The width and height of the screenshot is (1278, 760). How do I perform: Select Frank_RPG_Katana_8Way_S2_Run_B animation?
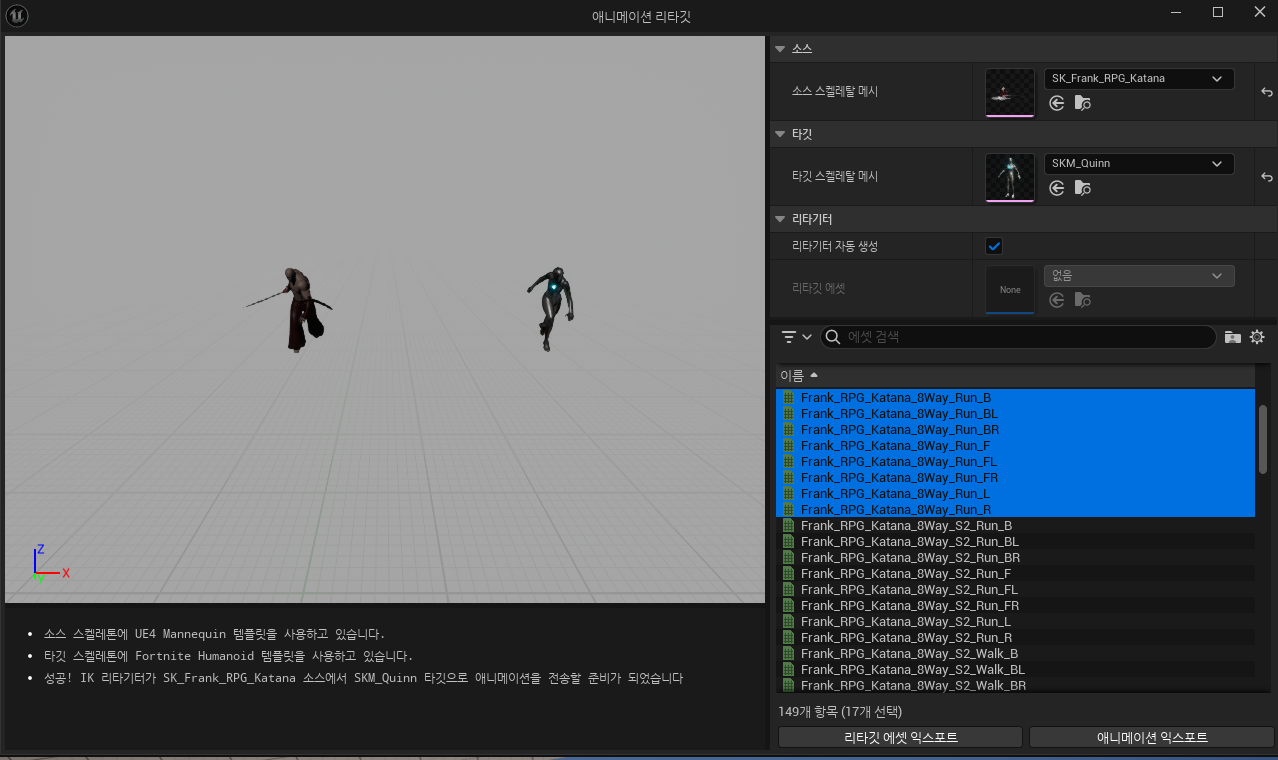coord(1015,525)
